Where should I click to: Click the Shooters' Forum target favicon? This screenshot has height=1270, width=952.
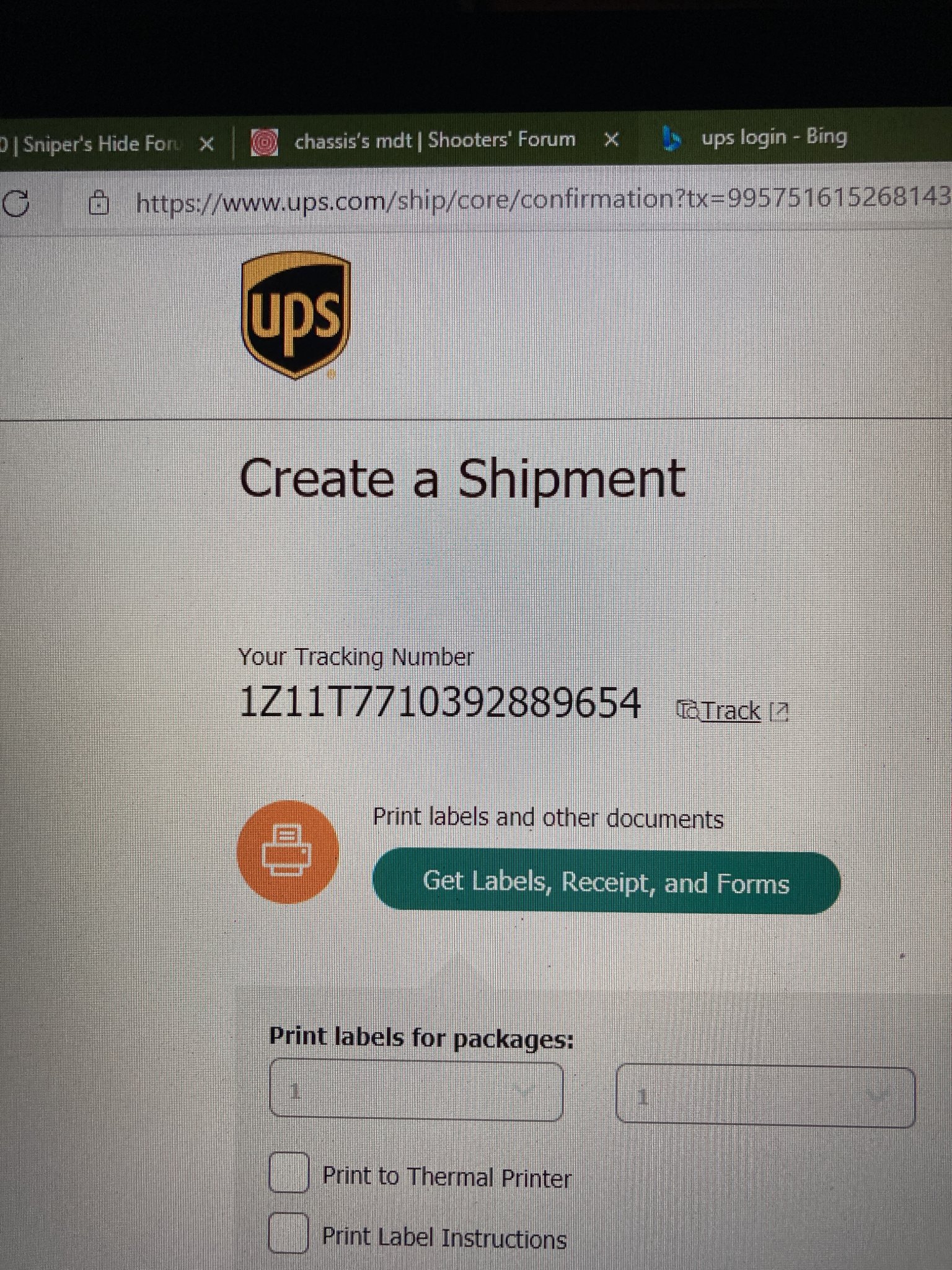(264, 143)
